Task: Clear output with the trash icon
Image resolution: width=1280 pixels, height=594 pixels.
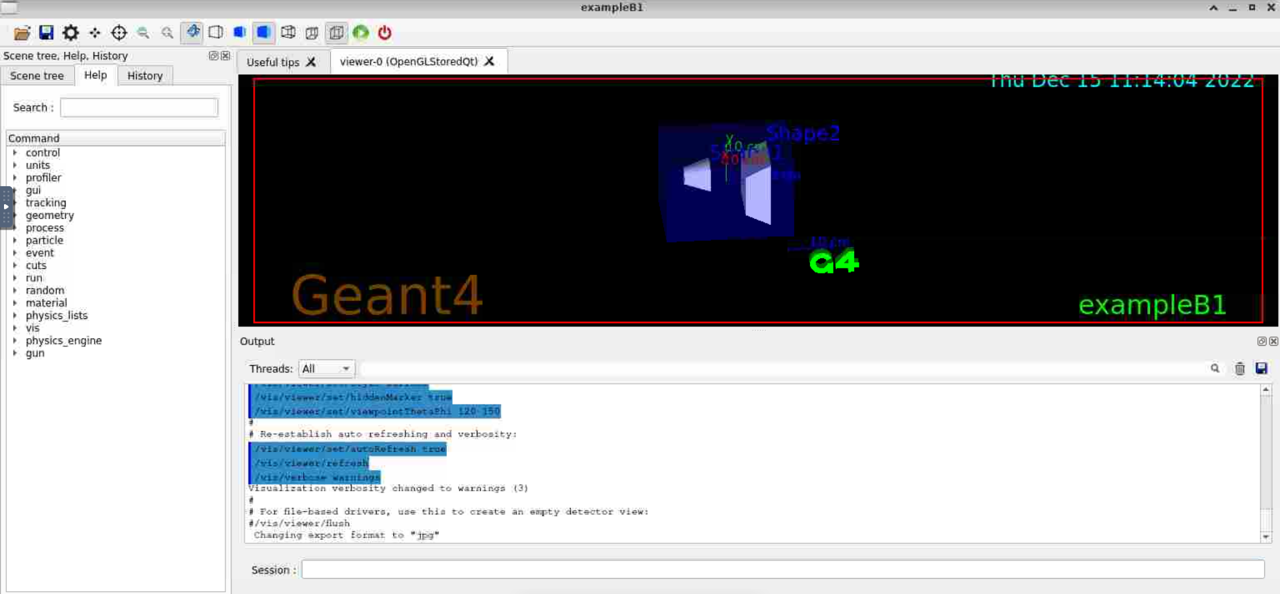Action: click(x=1240, y=369)
